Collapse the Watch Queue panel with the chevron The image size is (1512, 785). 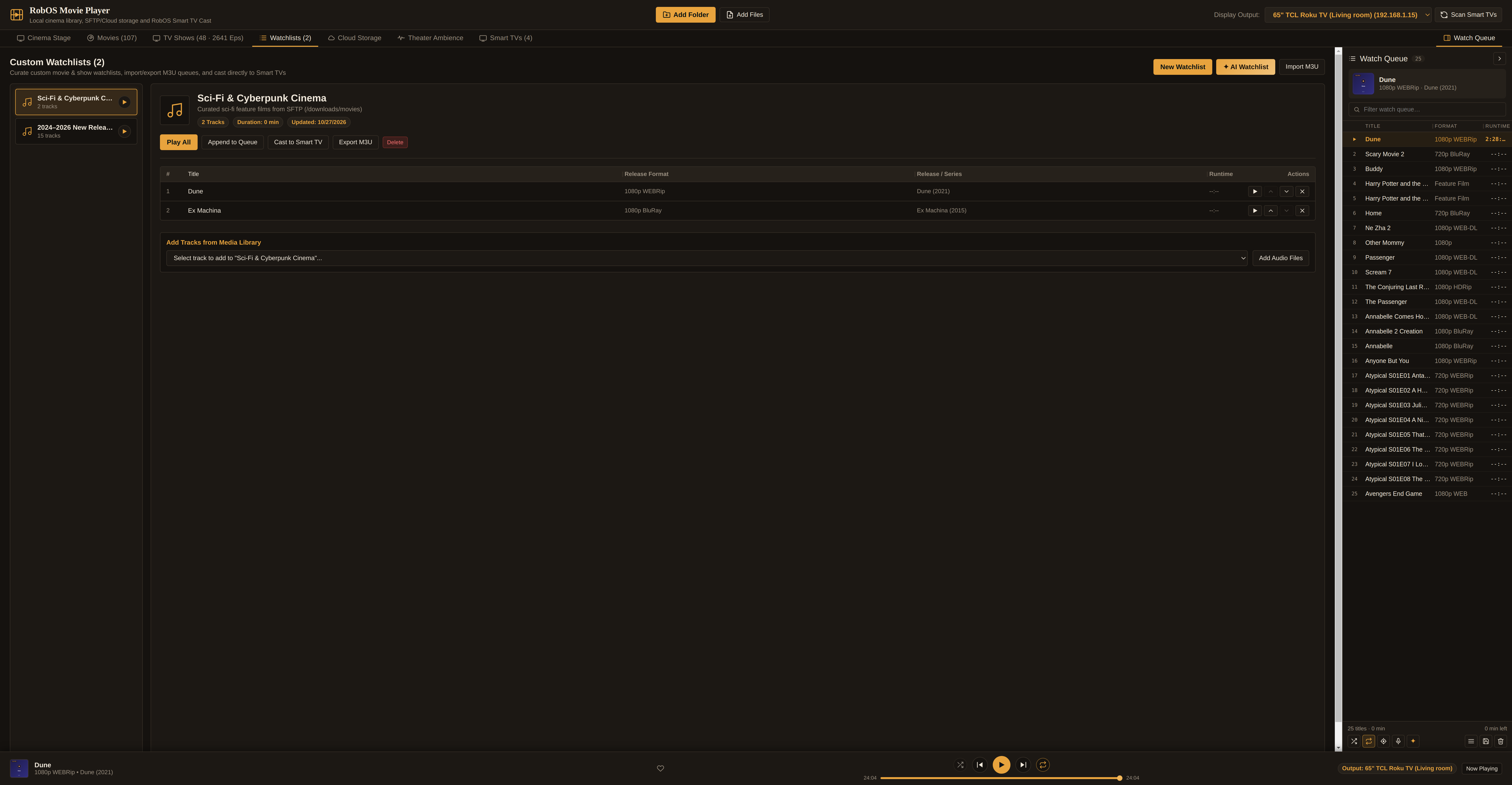pyautogui.click(x=1500, y=59)
